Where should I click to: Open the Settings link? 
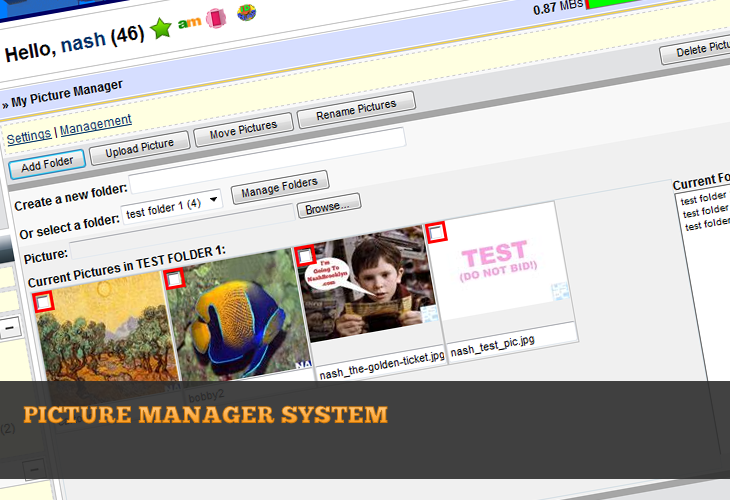[x=29, y=136]
